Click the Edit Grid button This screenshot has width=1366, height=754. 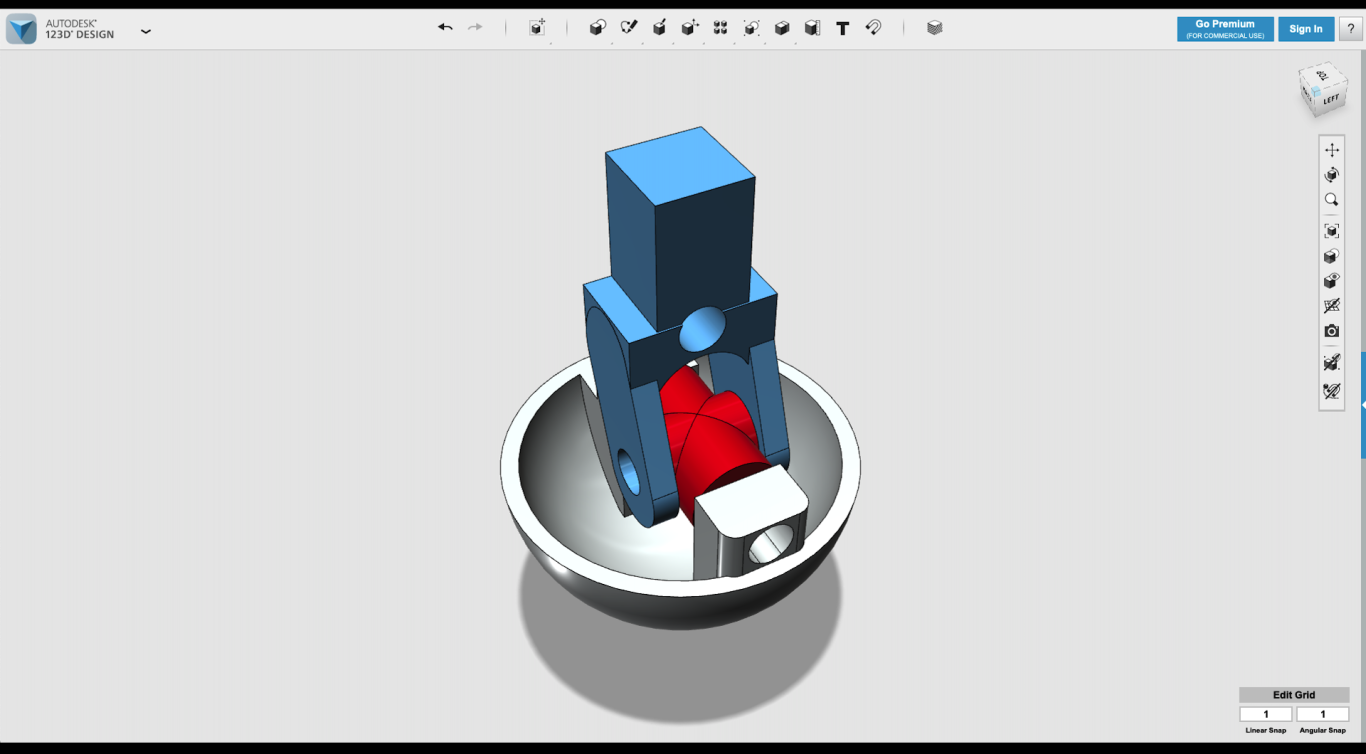point(1294,695)
